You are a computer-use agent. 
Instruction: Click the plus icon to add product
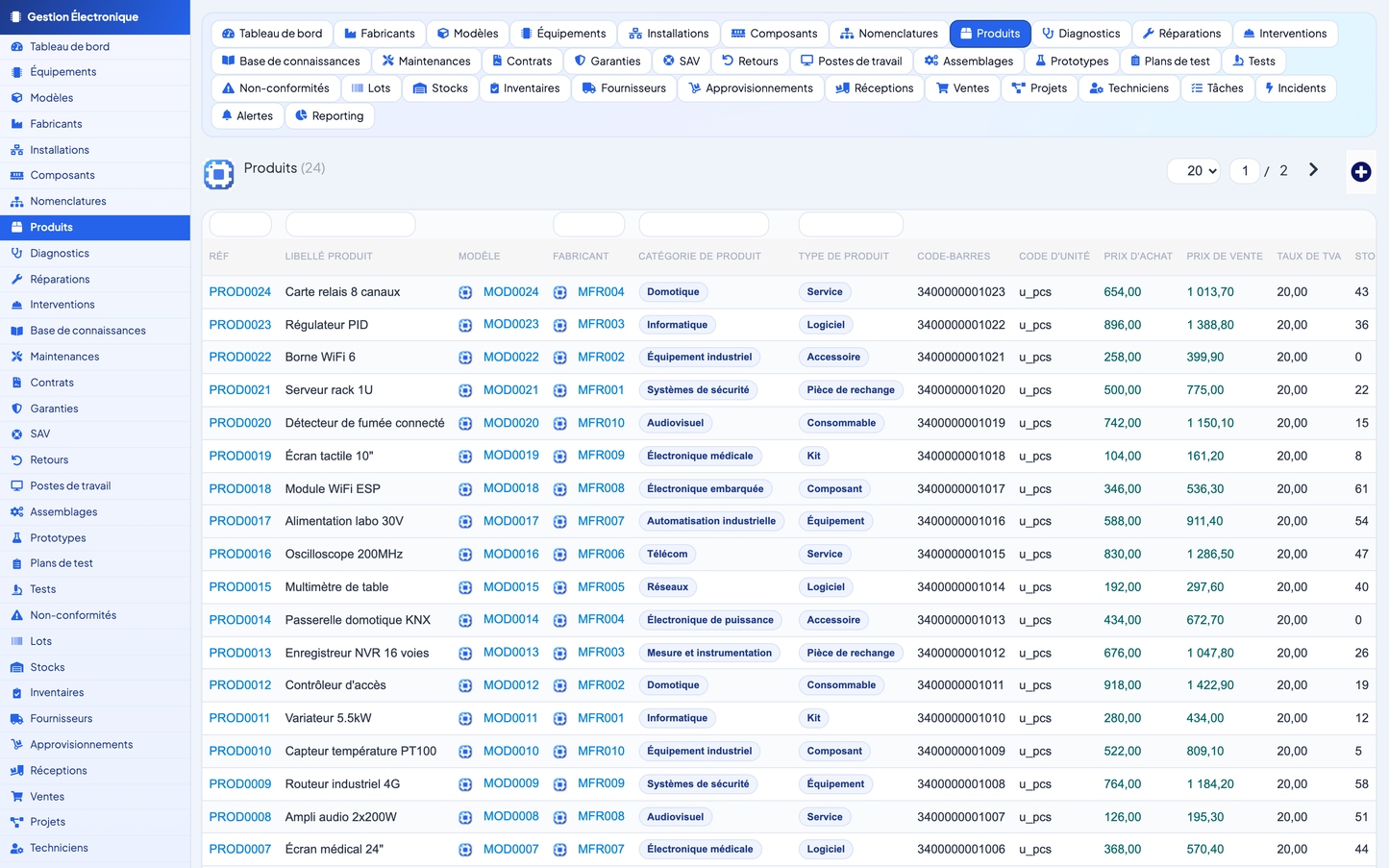1360,172
